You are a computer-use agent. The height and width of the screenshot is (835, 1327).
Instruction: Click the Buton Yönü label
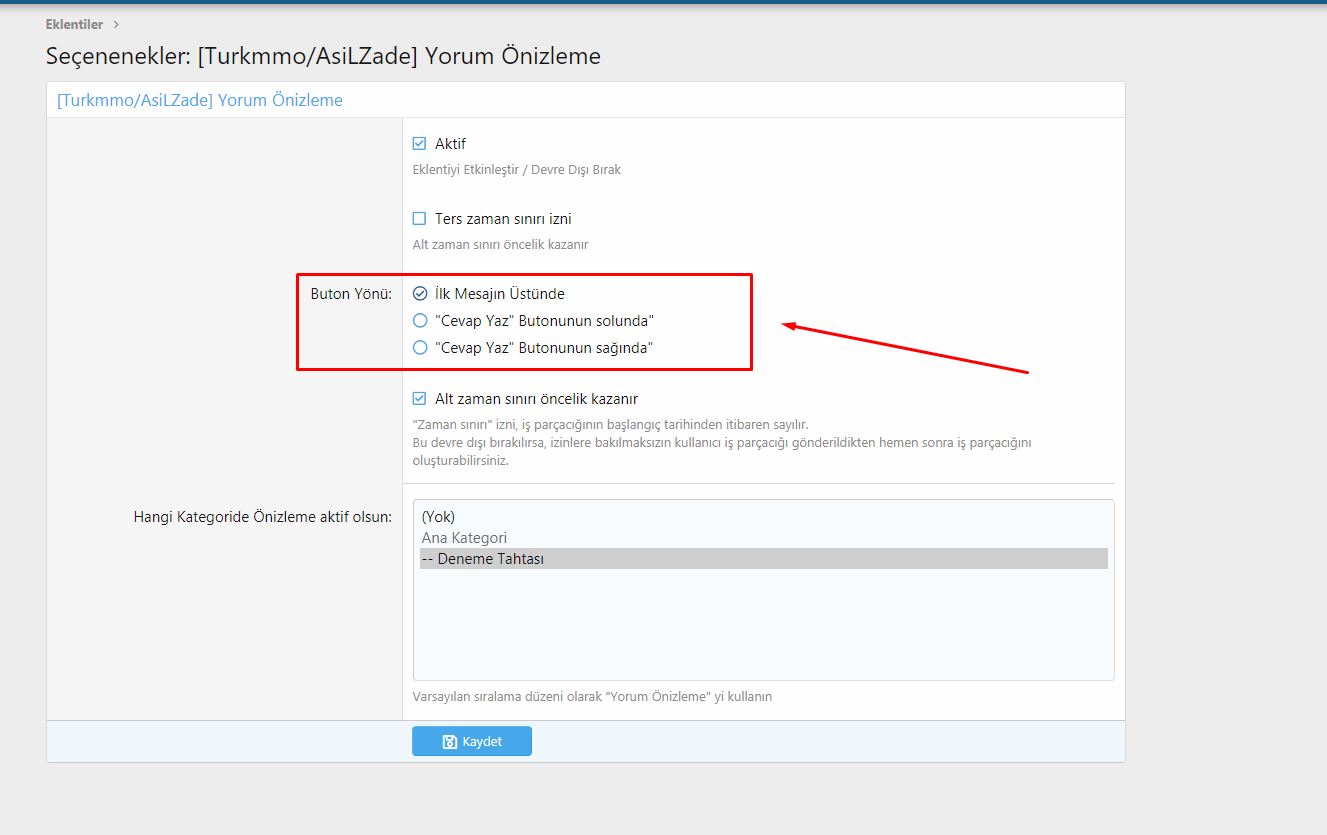click(351, 294)
